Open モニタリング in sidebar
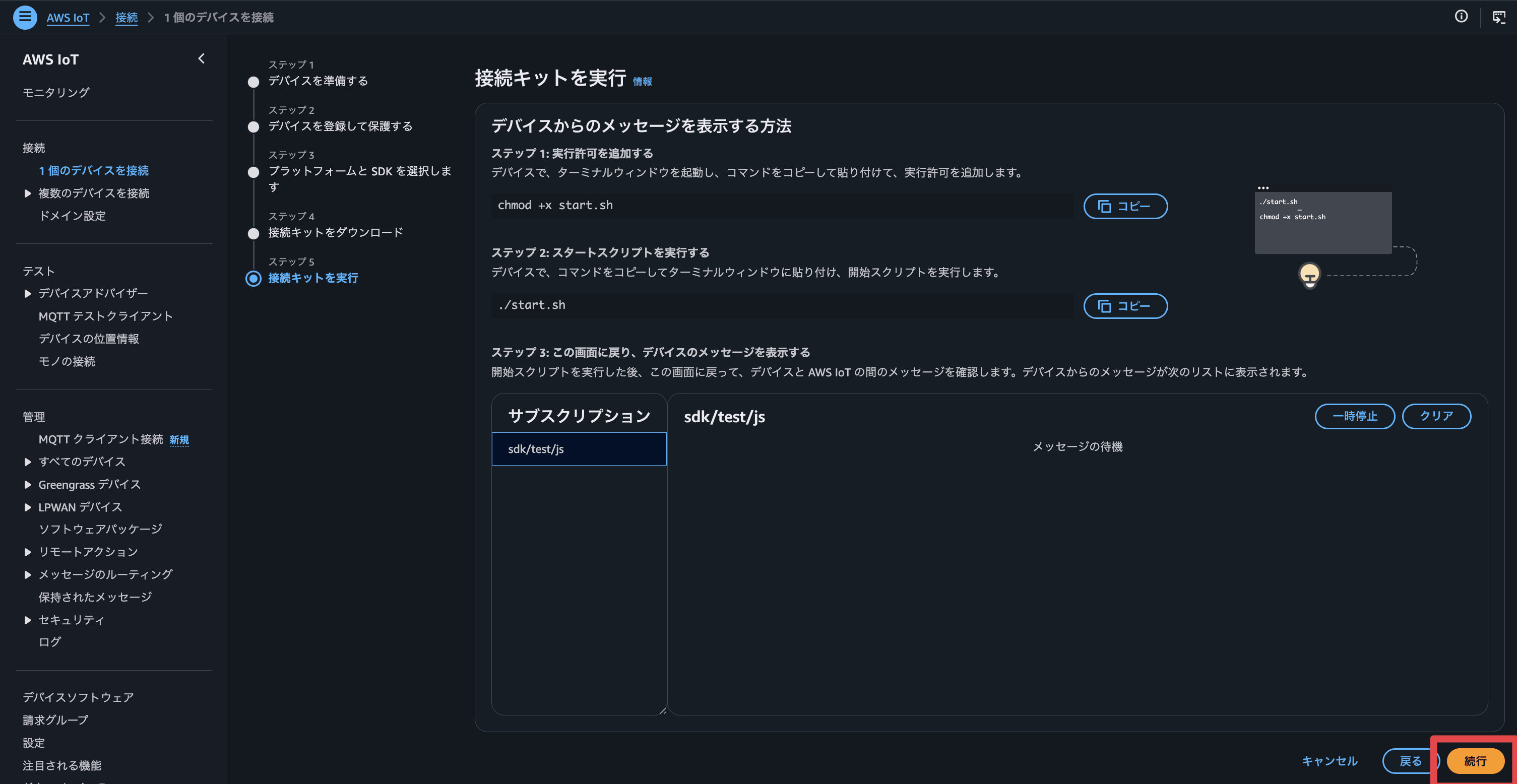Screen dimensions: 1517x784 tap(56, 92)
